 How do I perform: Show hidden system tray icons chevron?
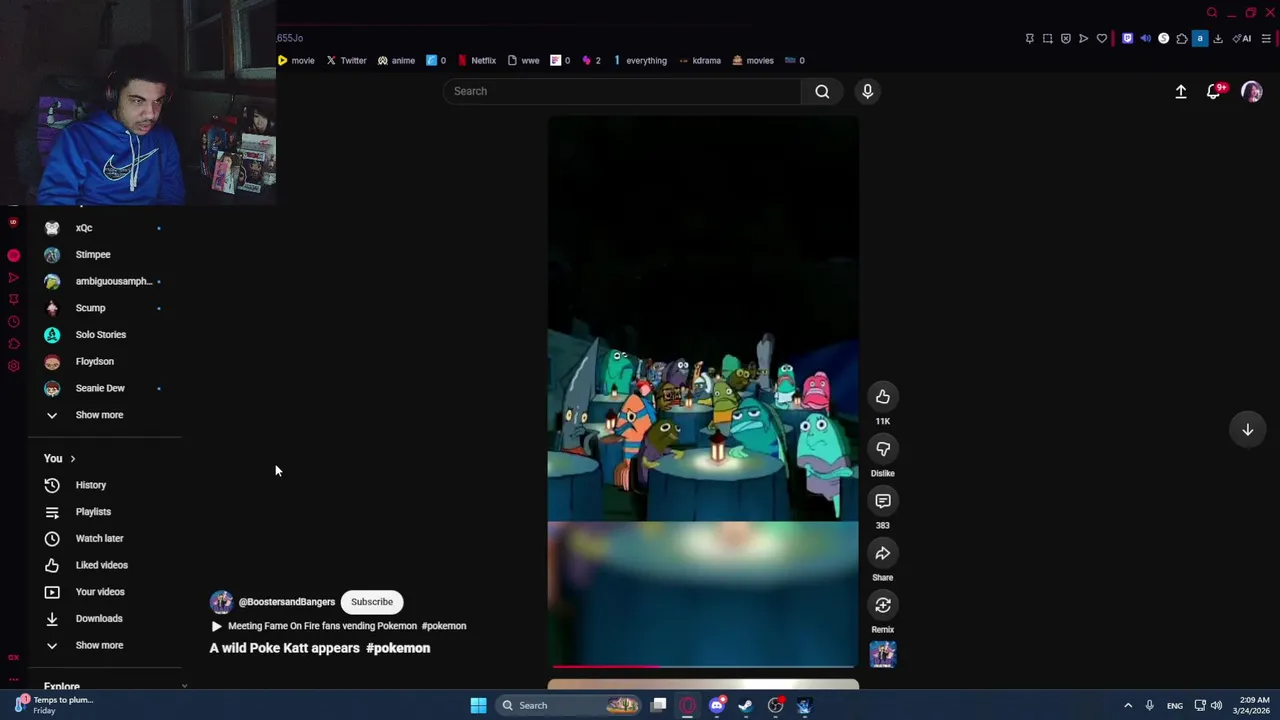click(1128, 706)
